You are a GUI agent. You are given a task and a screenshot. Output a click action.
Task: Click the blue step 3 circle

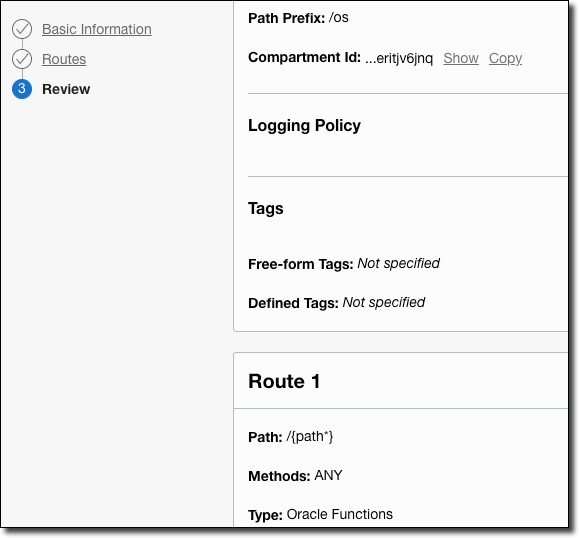point(22,89)
